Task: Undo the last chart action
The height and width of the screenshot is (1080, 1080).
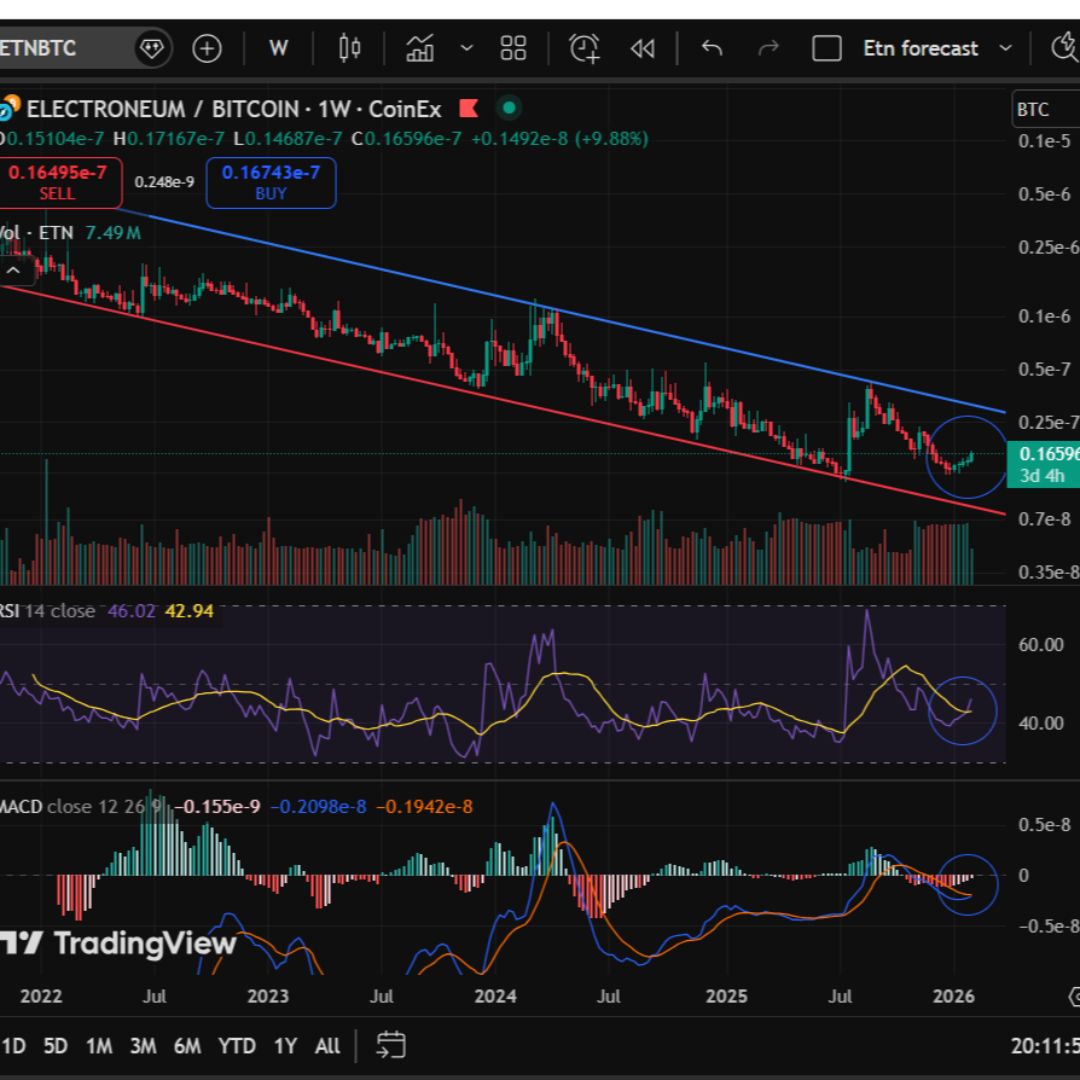Action: coord(712,48)
